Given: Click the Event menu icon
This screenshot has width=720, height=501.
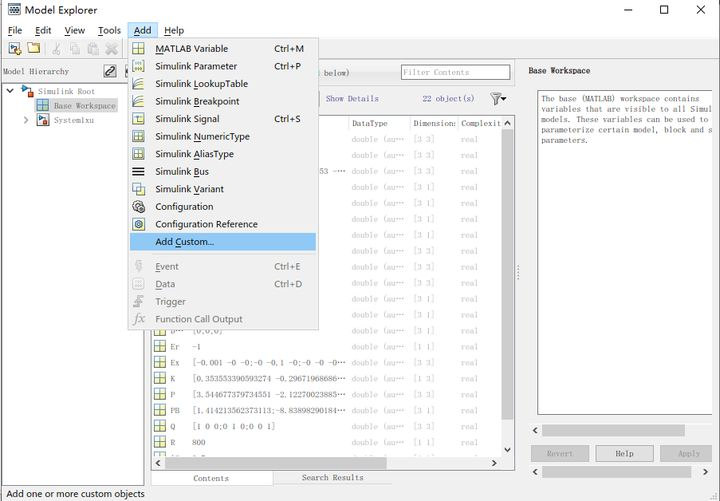Looking at the screenshot, I should pos(138,266).
